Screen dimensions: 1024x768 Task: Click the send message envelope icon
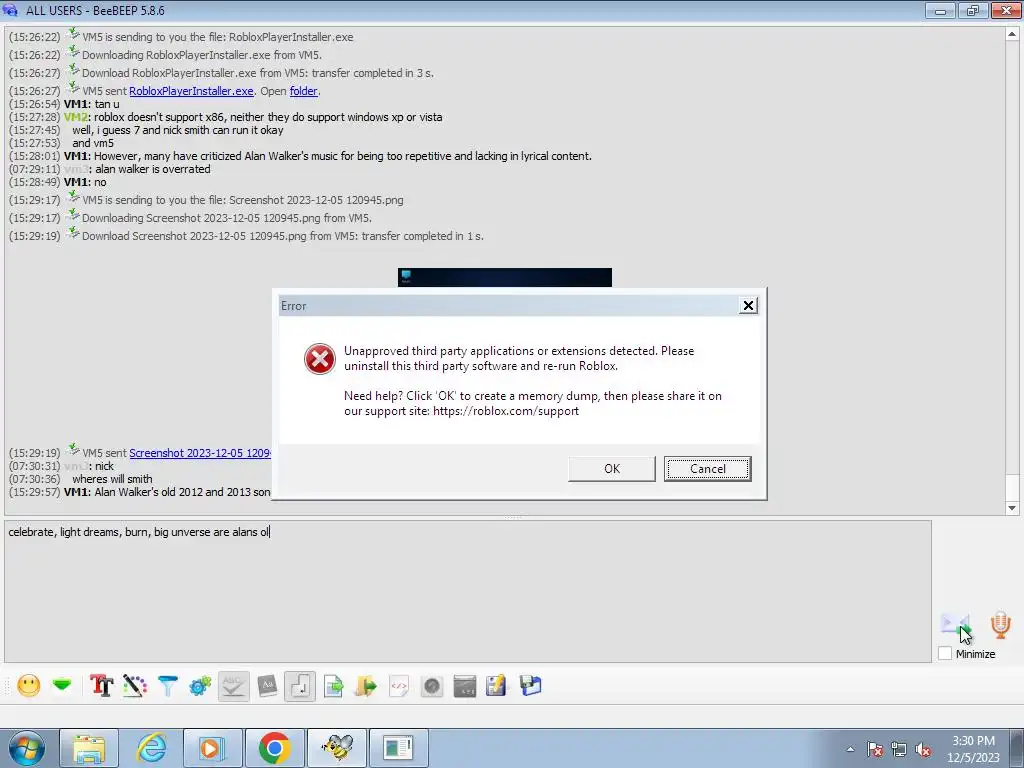pos(956,626)
